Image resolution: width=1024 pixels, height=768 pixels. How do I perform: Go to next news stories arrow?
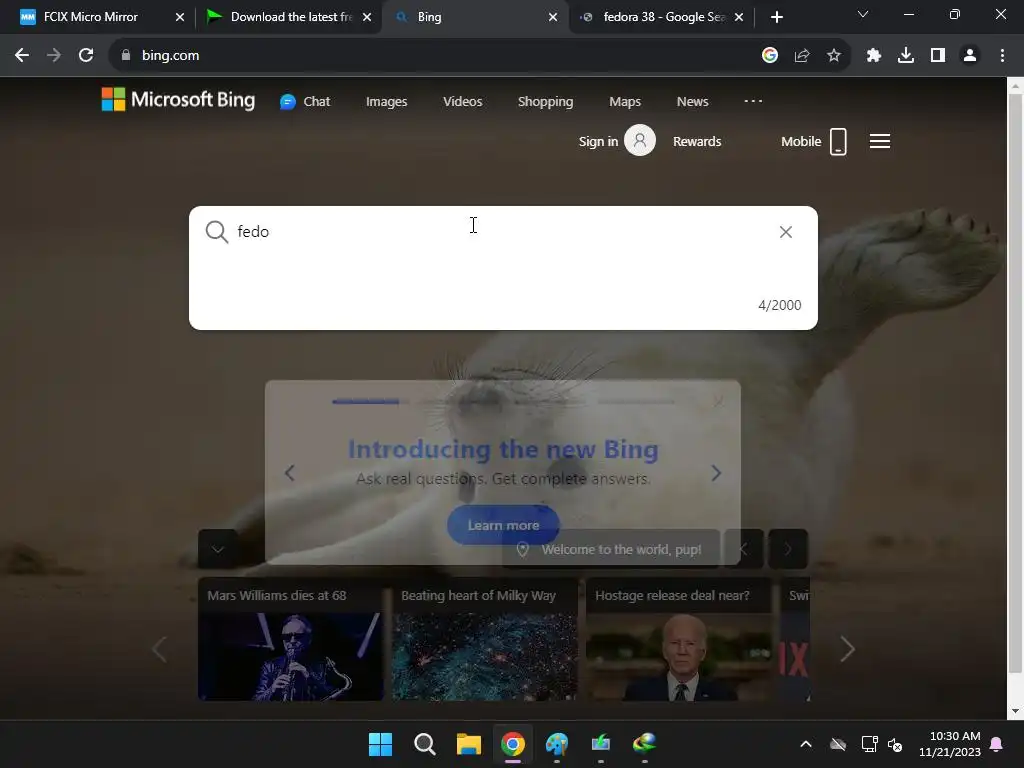[x=847, y=649]
